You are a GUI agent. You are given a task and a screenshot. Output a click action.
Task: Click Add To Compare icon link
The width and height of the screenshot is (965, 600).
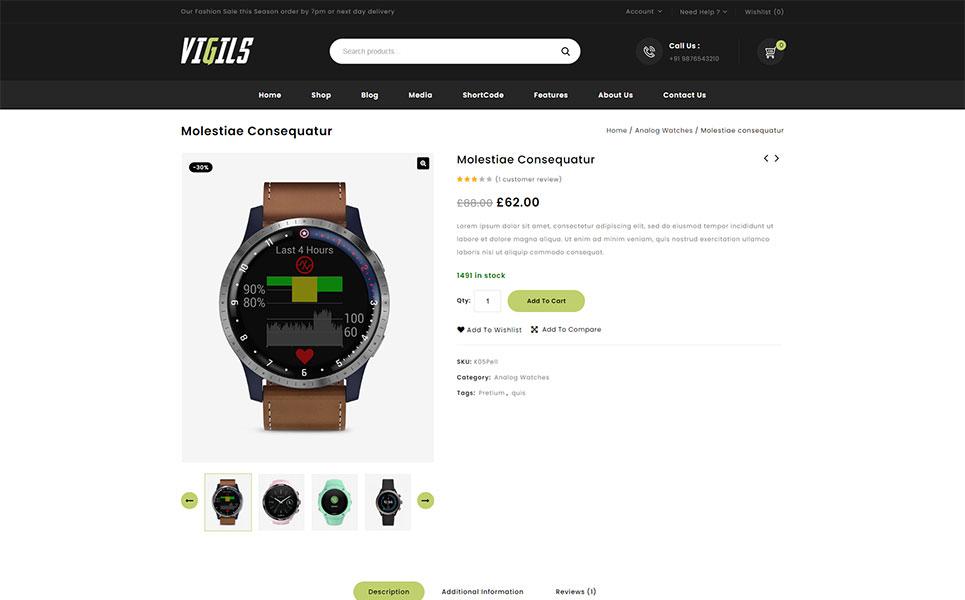click(x=566, y=330)
